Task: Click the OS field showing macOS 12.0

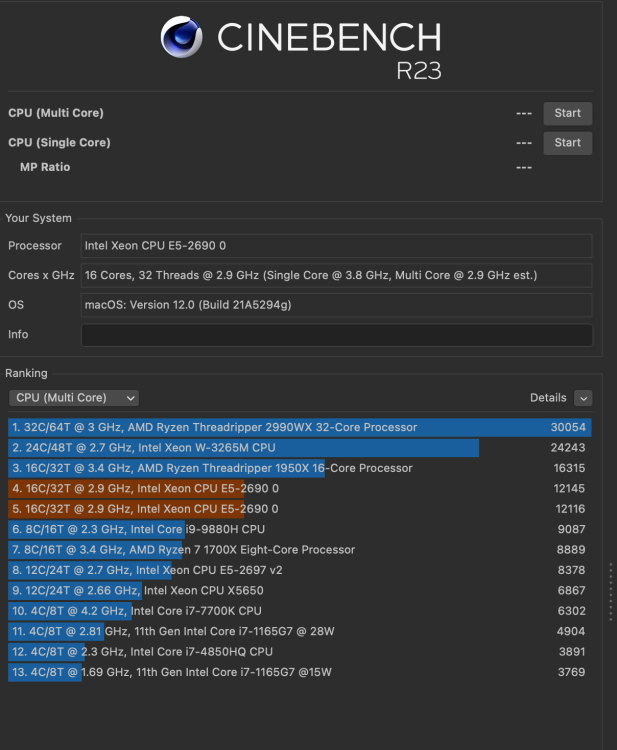Action: [x=337, y=305]
